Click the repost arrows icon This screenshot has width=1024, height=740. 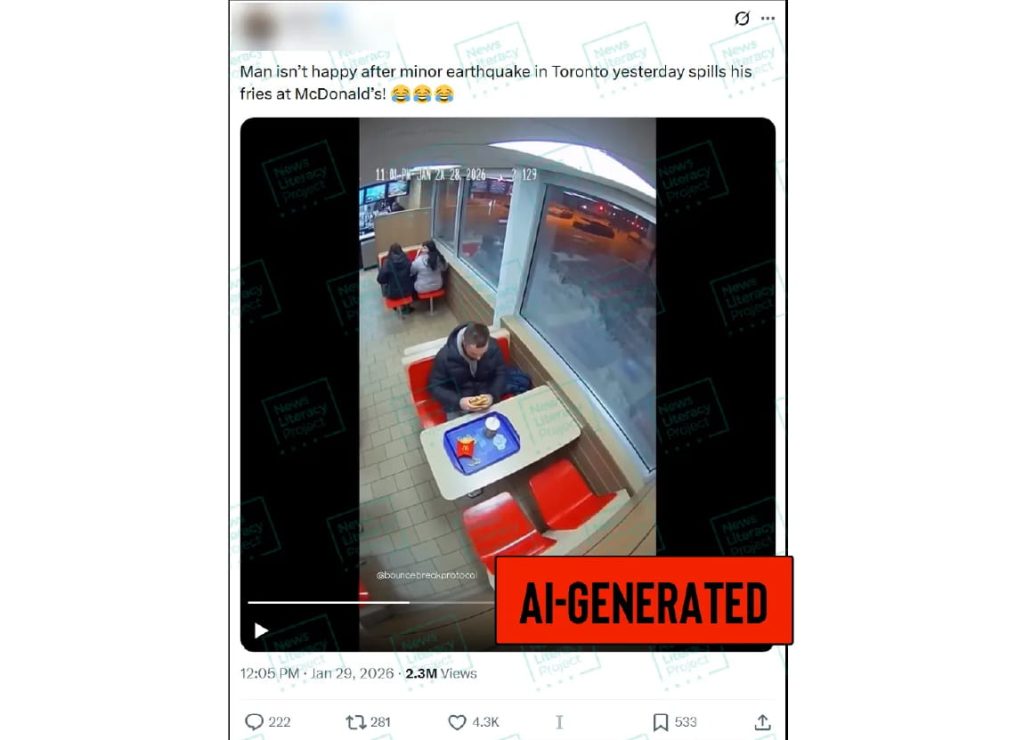(x=356, y=722)
